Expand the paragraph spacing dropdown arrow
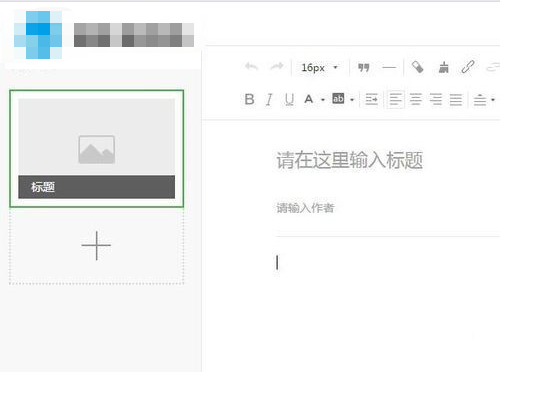 click(493, 100)
